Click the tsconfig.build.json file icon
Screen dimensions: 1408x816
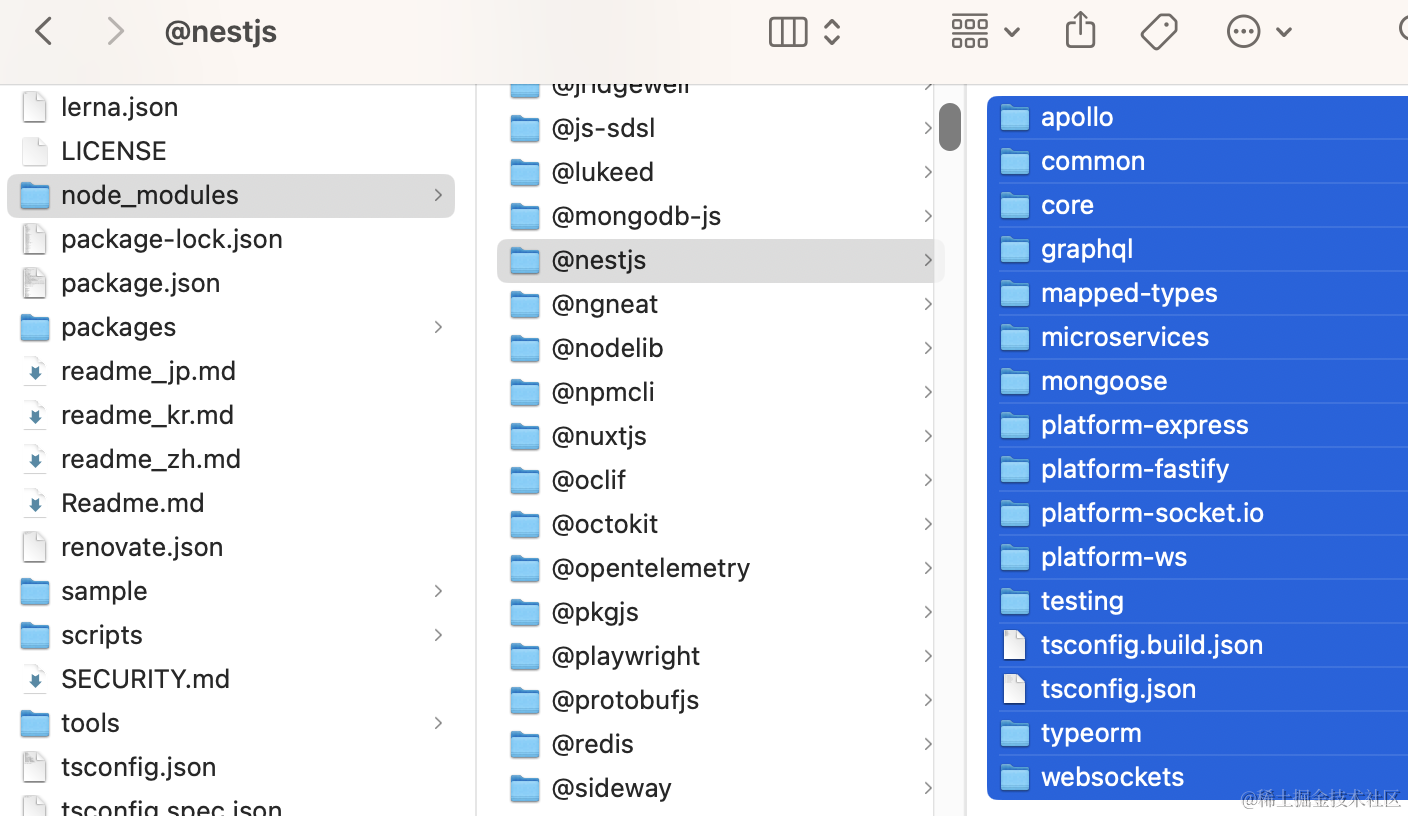coord(1015,645)
